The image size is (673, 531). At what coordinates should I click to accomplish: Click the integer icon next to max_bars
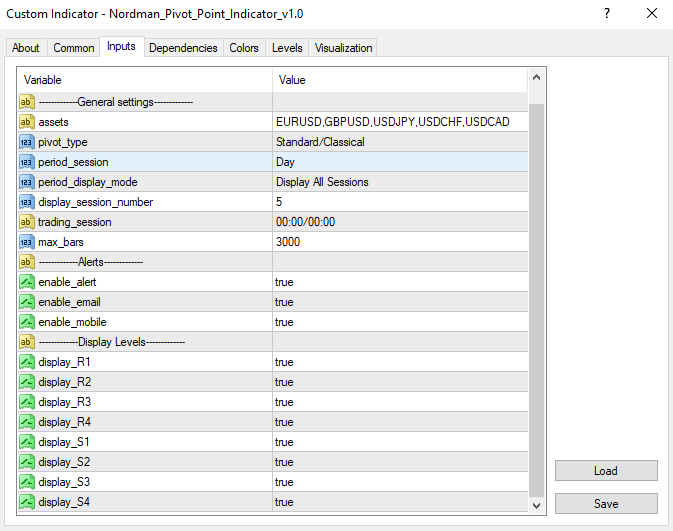click(x=27, y=242)
